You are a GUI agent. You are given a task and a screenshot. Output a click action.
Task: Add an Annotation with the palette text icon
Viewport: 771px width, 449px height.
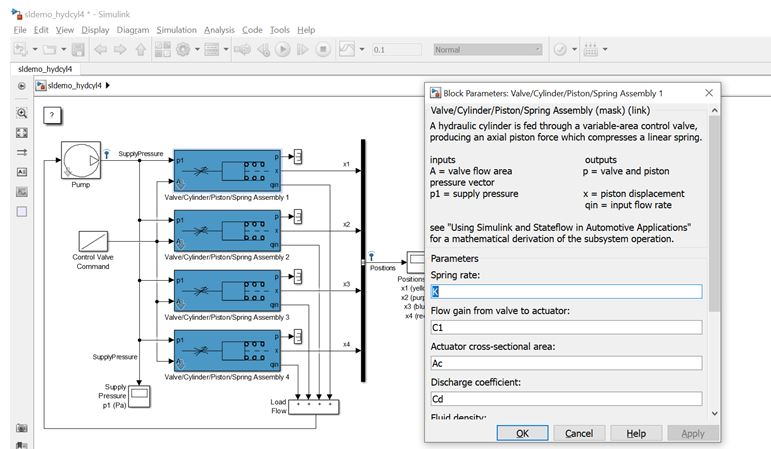click(22, 172)
